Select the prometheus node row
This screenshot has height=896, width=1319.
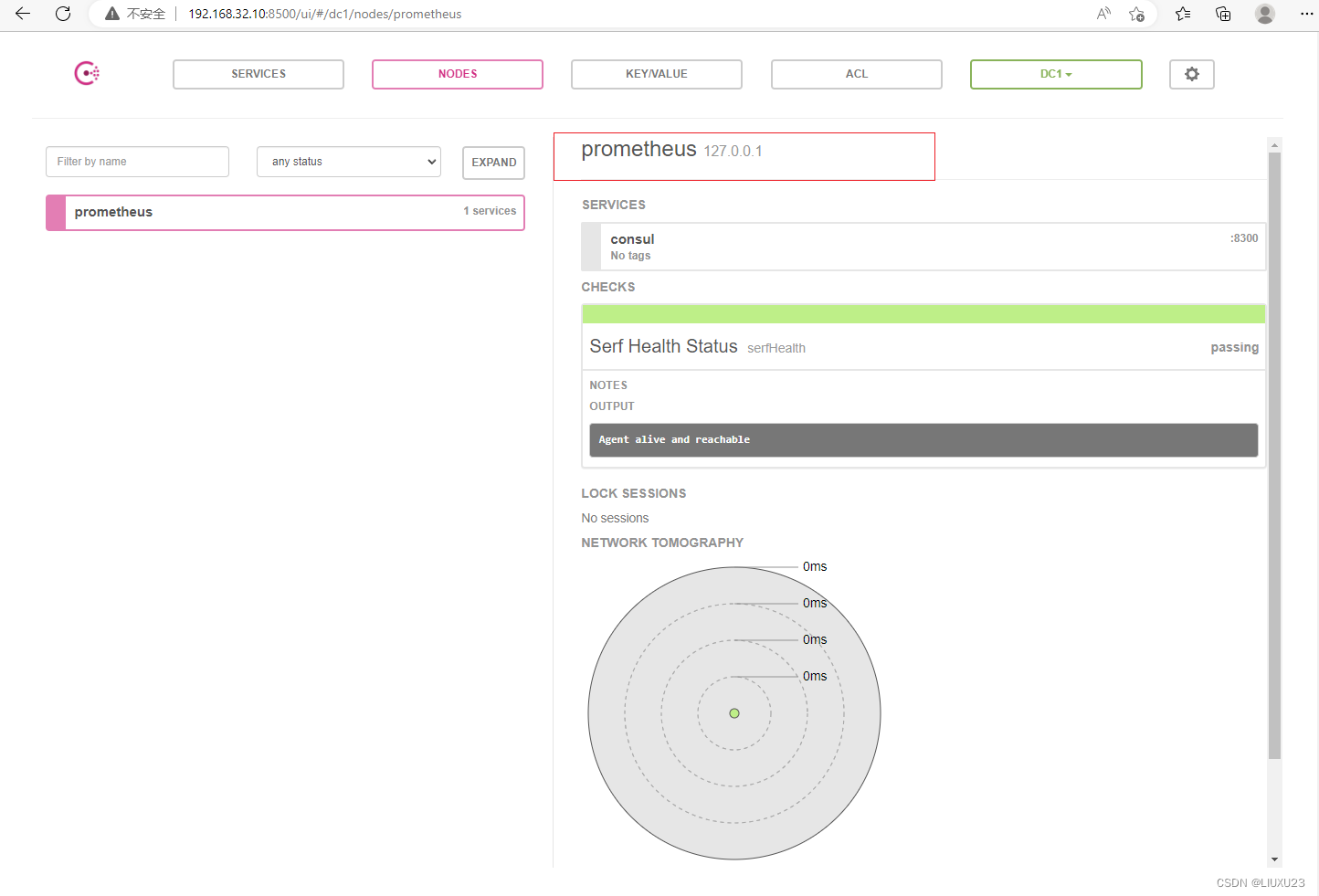click(285, 212)
